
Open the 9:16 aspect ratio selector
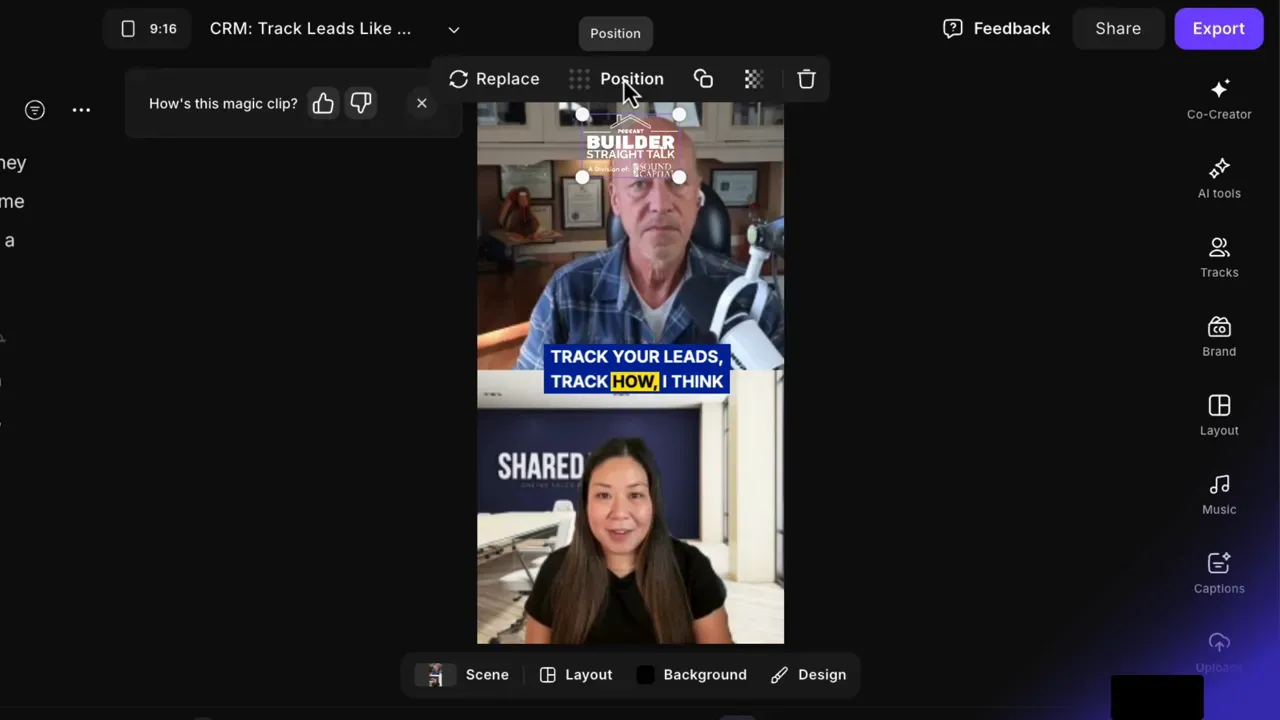pos(147,28)
